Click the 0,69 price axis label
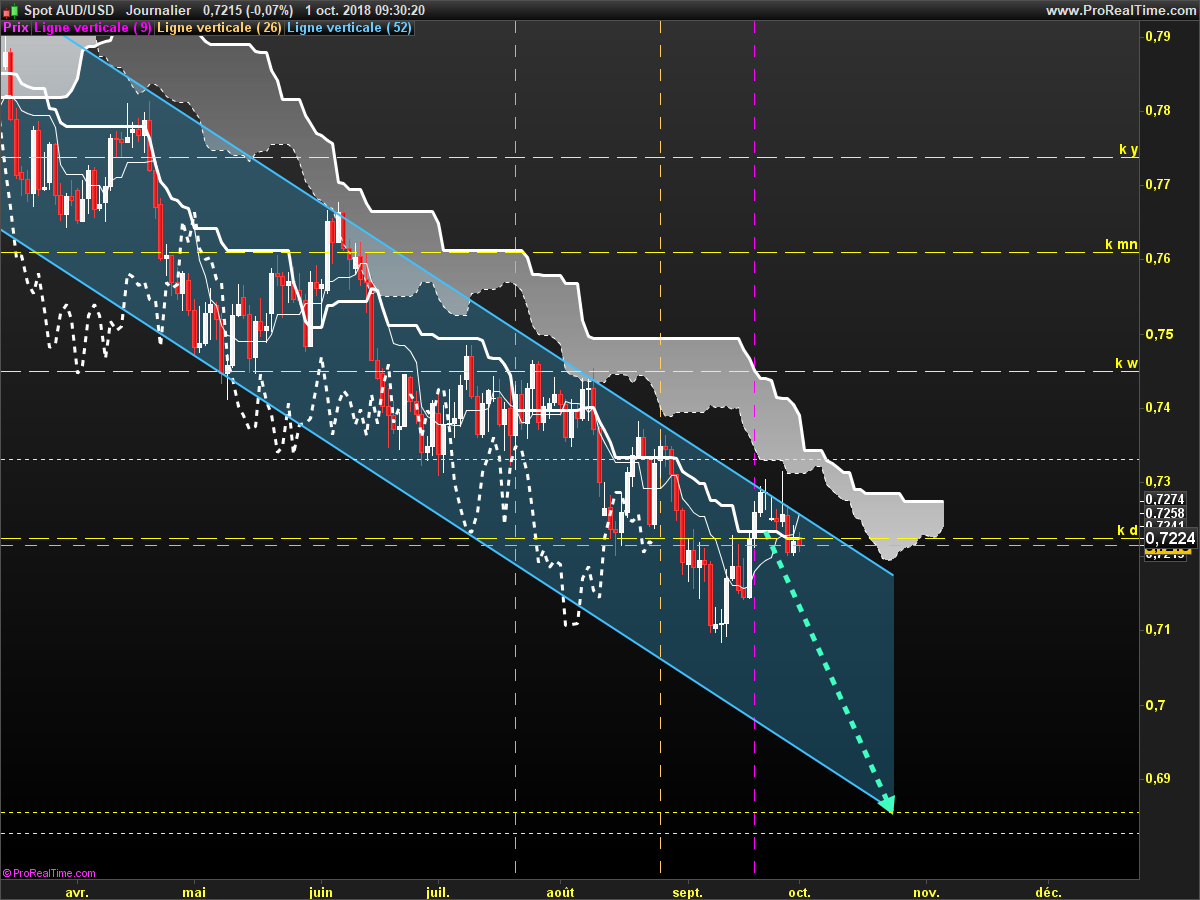Viewport: 1200px width, 900px height. click(1157, 778)
